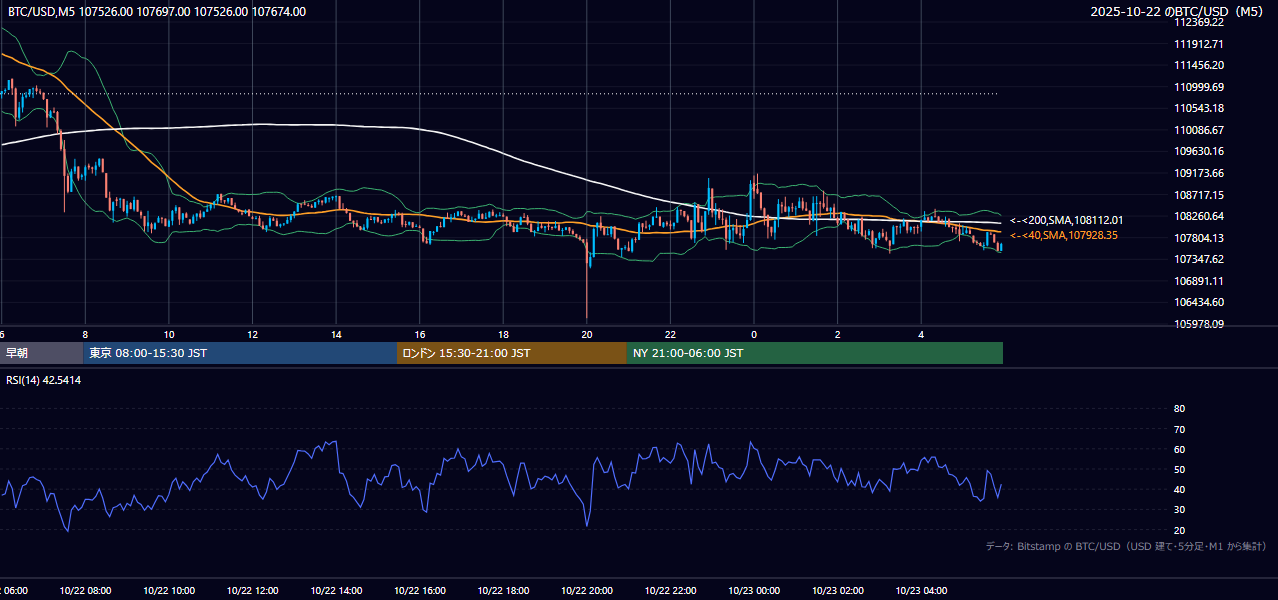The width and height of the screenshot is (1278, 600).
Task: Select the 40 SMA label 107928.35
Action: pos(1064,235)
